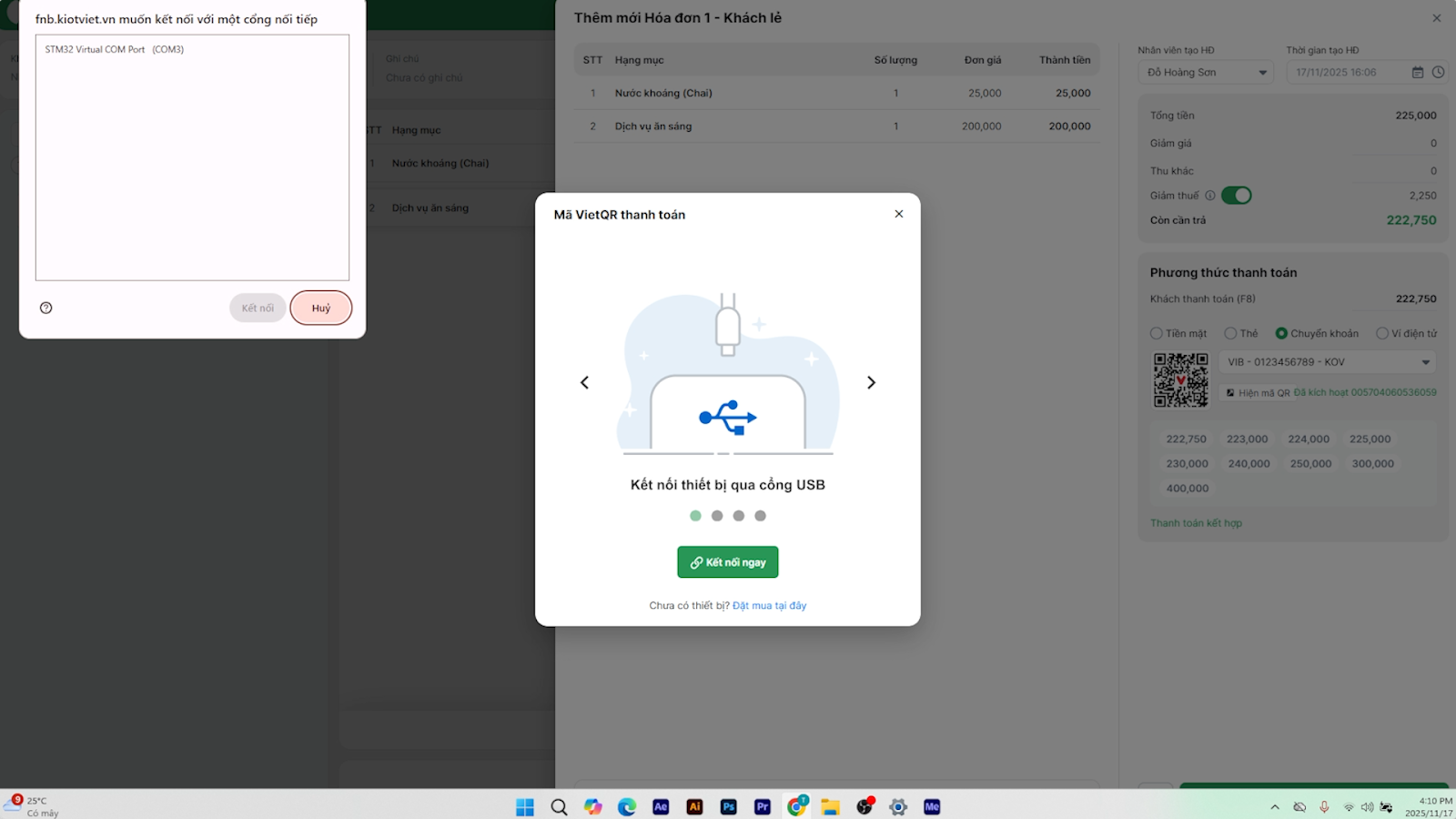Open the weather widget showing 25°C
This screenshot has width=1456, height=819.
32,806
